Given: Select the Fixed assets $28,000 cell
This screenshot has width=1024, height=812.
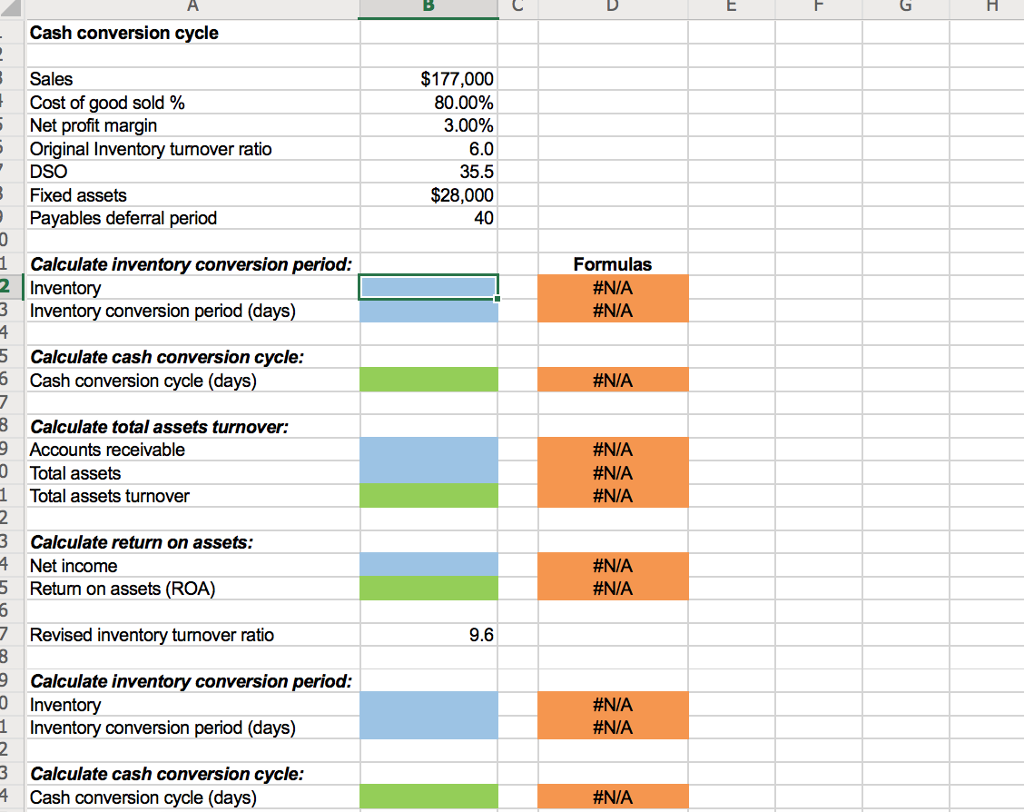Looking at the screenshot, I should click(x=428, y=195).
